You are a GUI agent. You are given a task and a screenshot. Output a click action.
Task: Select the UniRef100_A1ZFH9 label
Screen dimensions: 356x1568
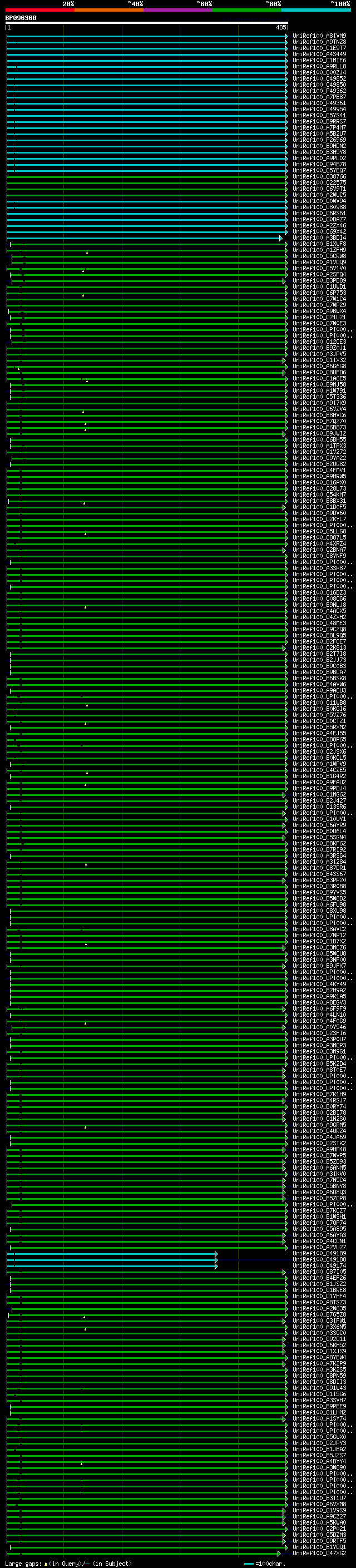(319, 250)
